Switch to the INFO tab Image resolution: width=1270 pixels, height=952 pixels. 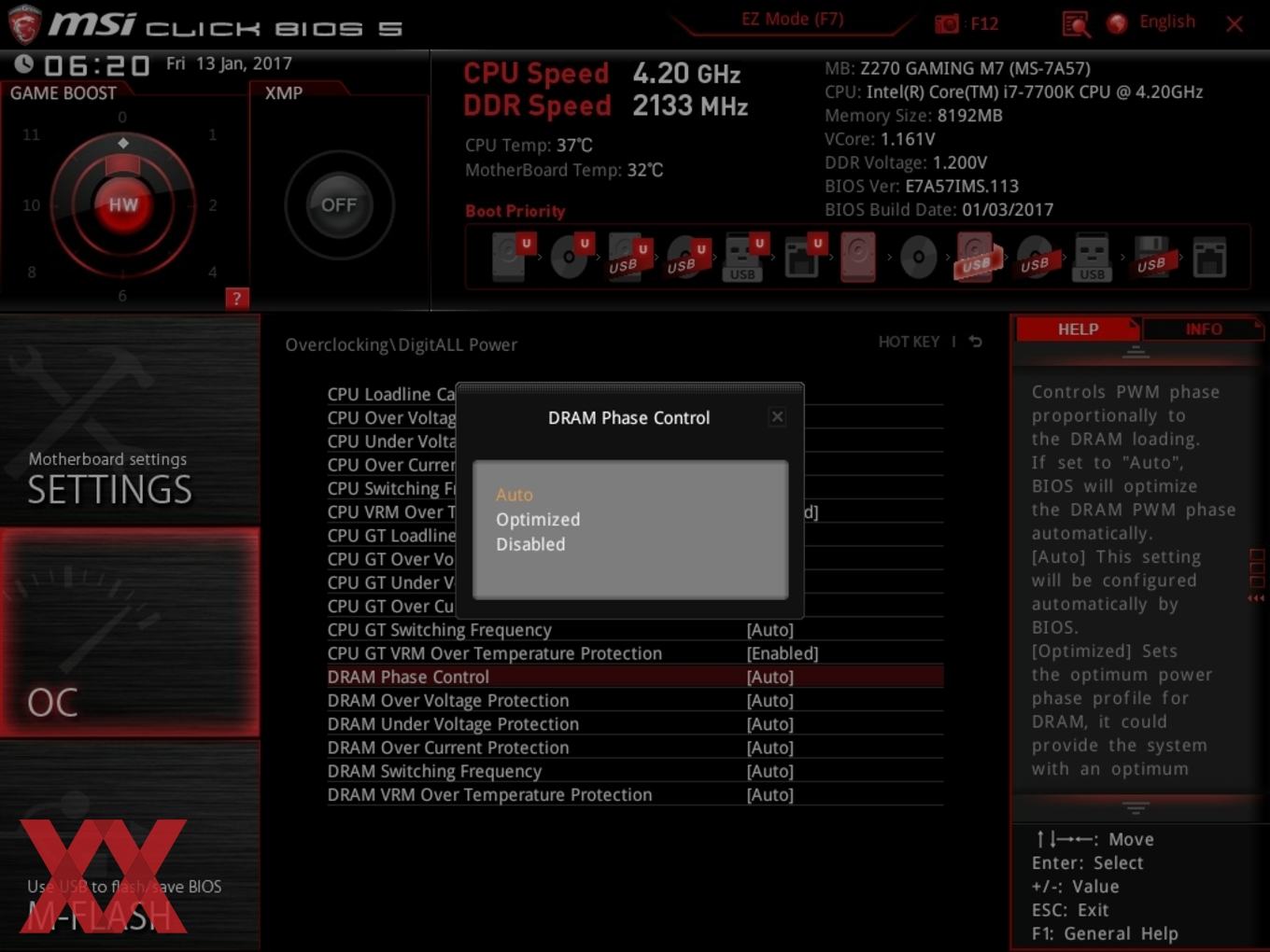click(x=1203, y=329)
